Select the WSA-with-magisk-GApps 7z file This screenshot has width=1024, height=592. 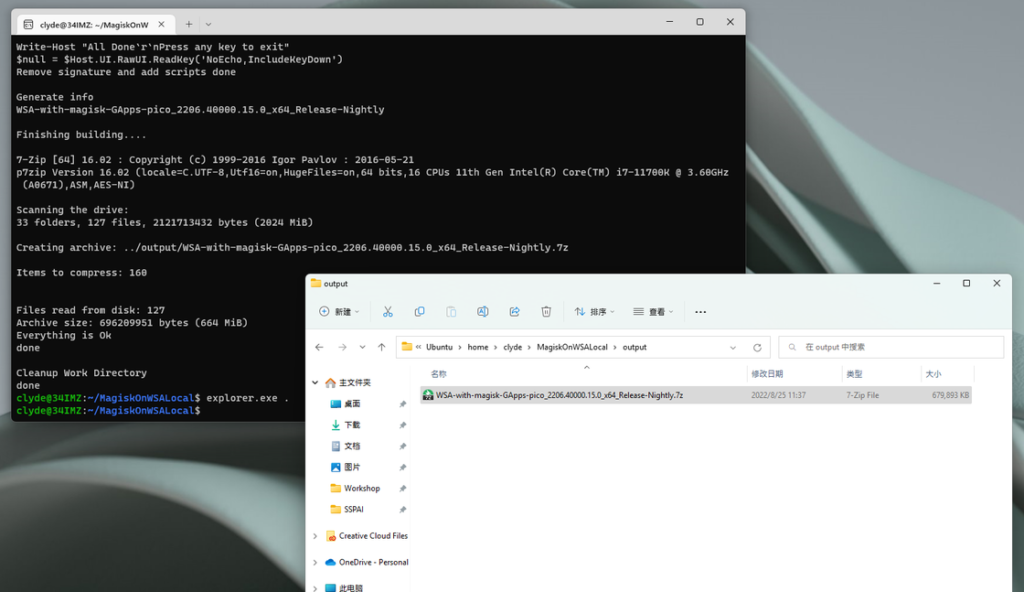click(x=559, y=395)
